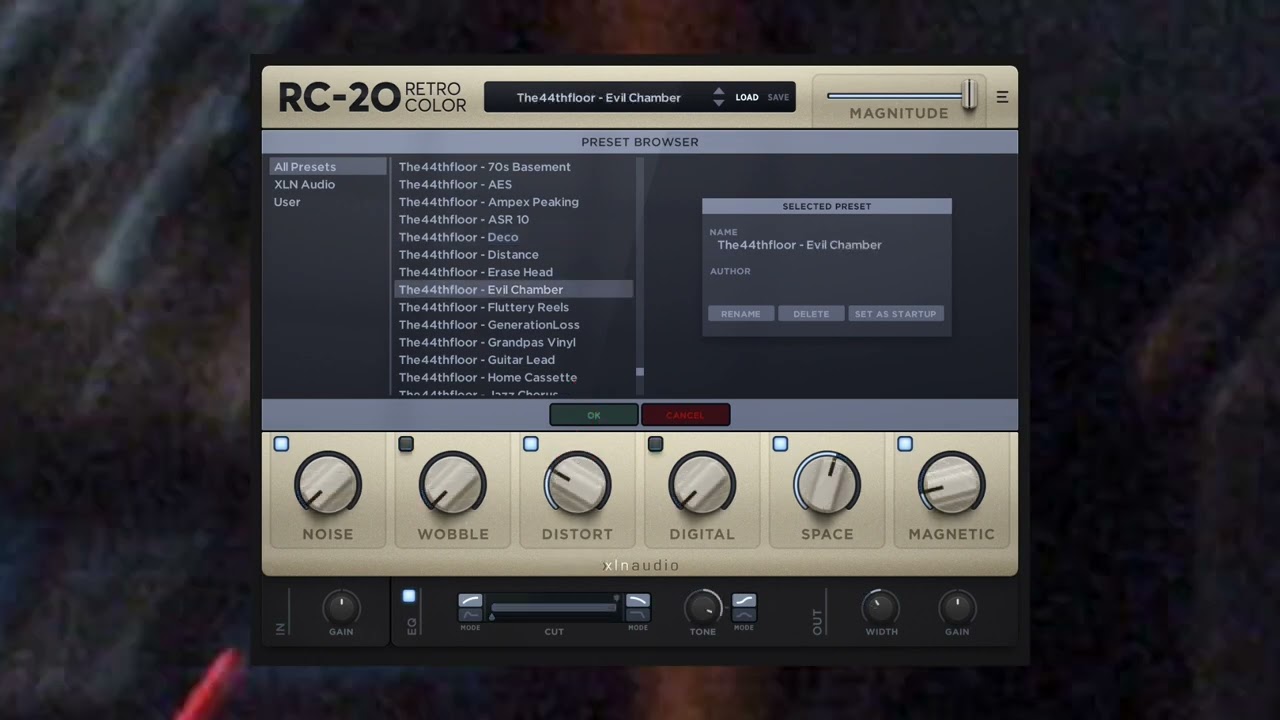Select lower low-cut filter mode icon
This screenshot has height=720, width=1280.
click(470, 615)
